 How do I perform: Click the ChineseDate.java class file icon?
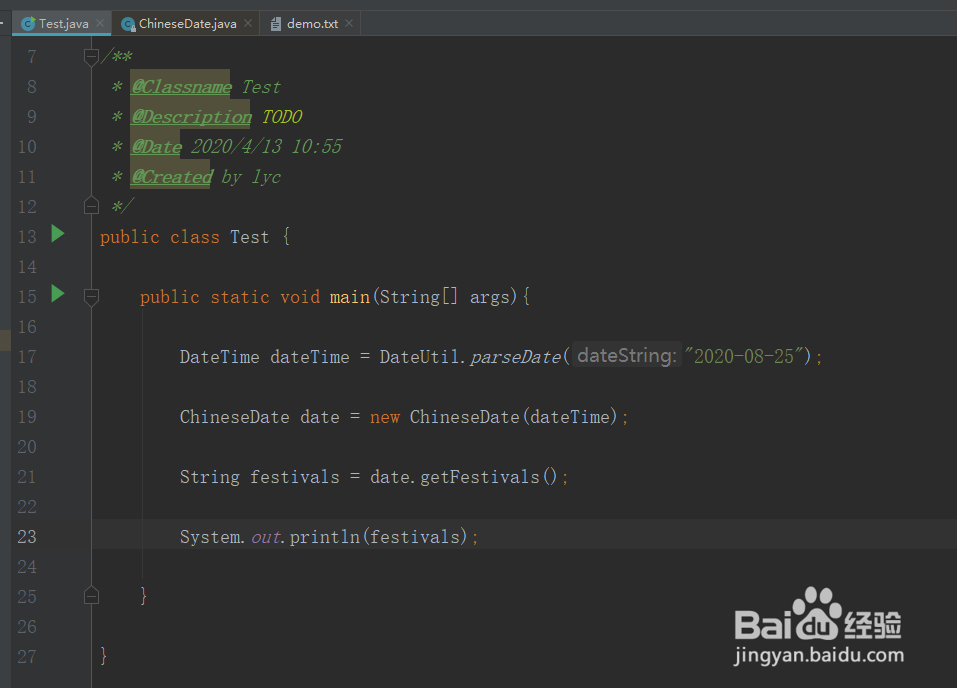pos(128,24)
